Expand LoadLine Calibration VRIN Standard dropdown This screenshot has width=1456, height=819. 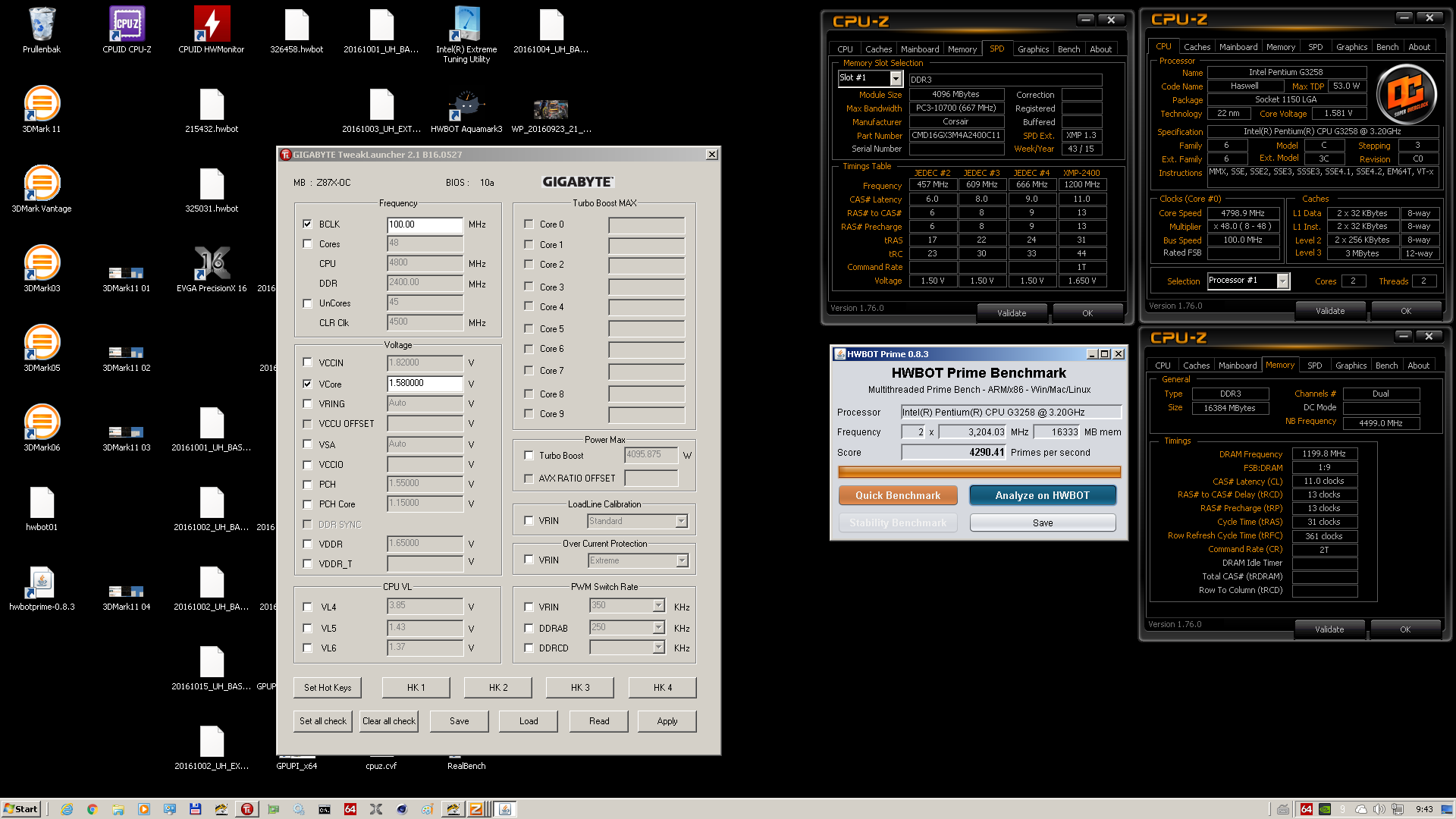pyautogui.click(x=681, y=521)
